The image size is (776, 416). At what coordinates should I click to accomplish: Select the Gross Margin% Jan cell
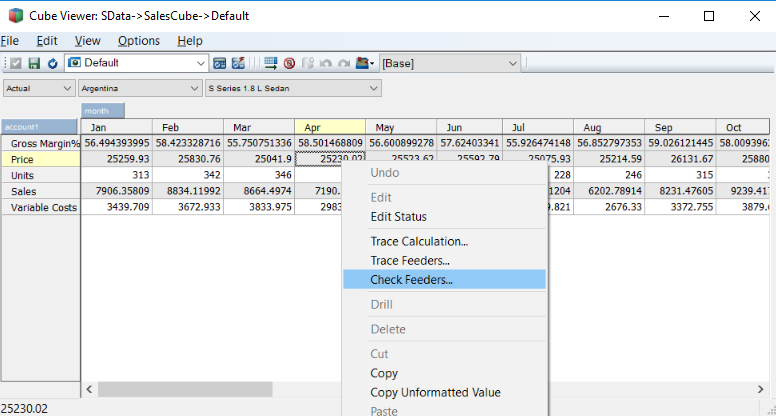tap(117, 143)
